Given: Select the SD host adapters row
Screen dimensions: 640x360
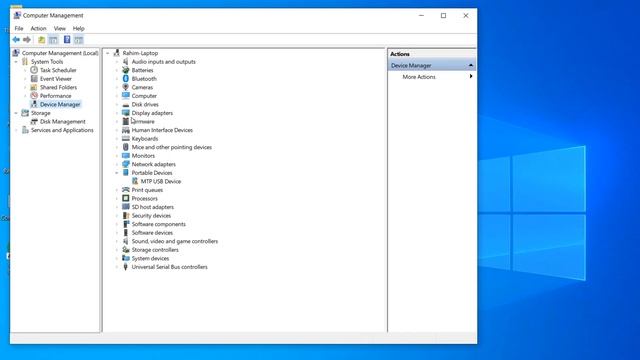Looking at the screenshot, I should click(152, 207).
